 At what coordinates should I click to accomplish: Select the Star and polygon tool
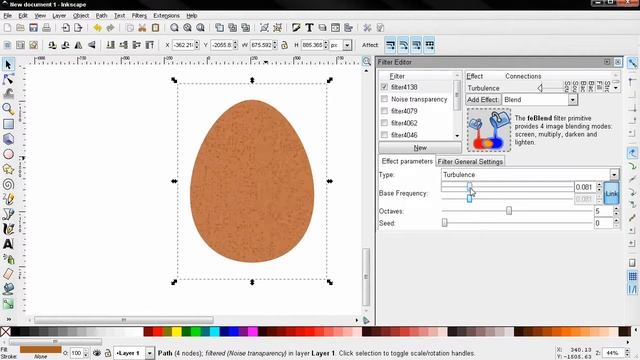(x=8, y=169)
